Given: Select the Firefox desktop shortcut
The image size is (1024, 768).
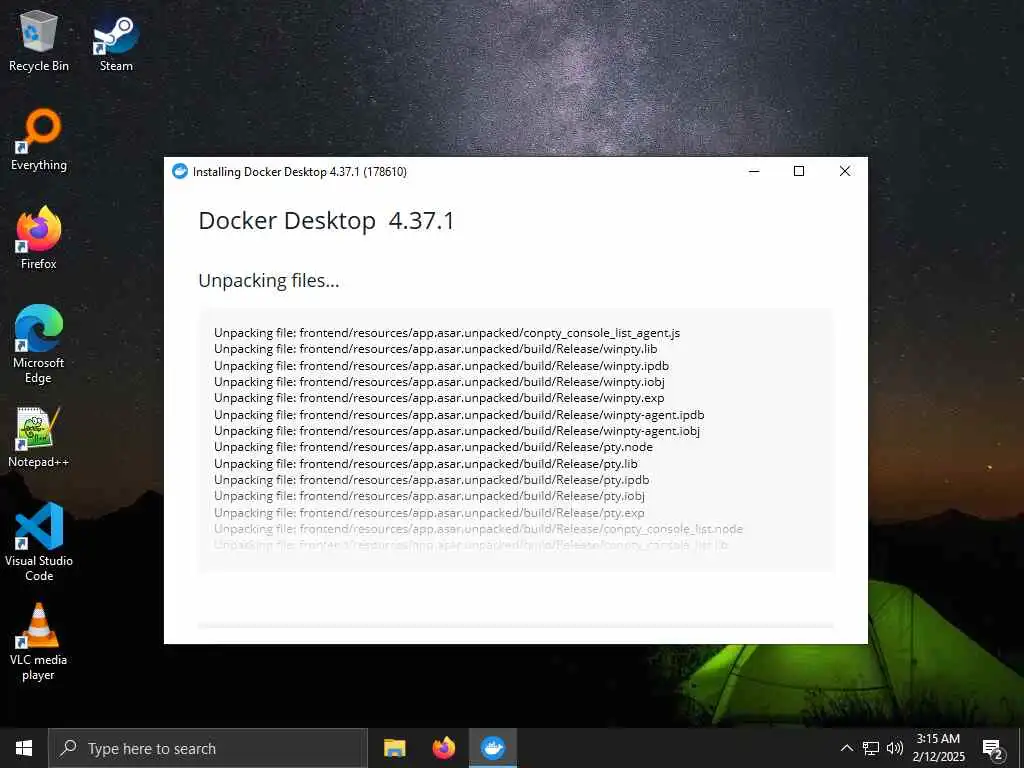Looking at the screenshot, I should pos(39,238).
